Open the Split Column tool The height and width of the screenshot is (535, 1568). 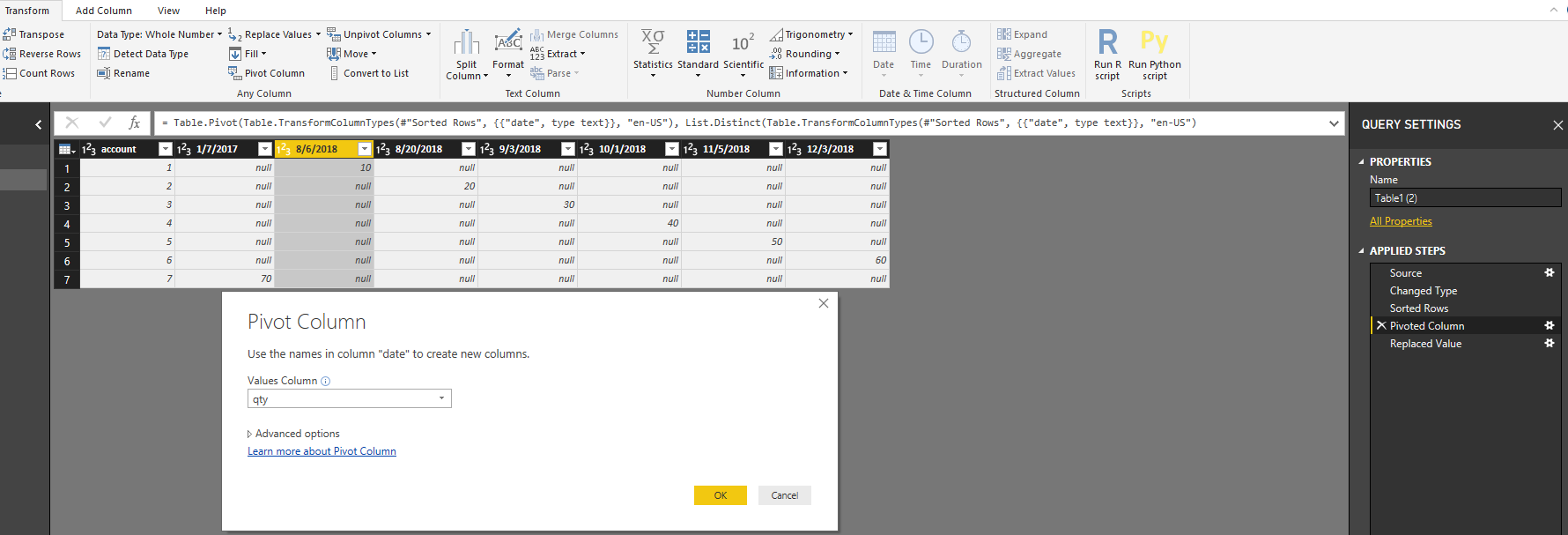(x=466, y=55)
